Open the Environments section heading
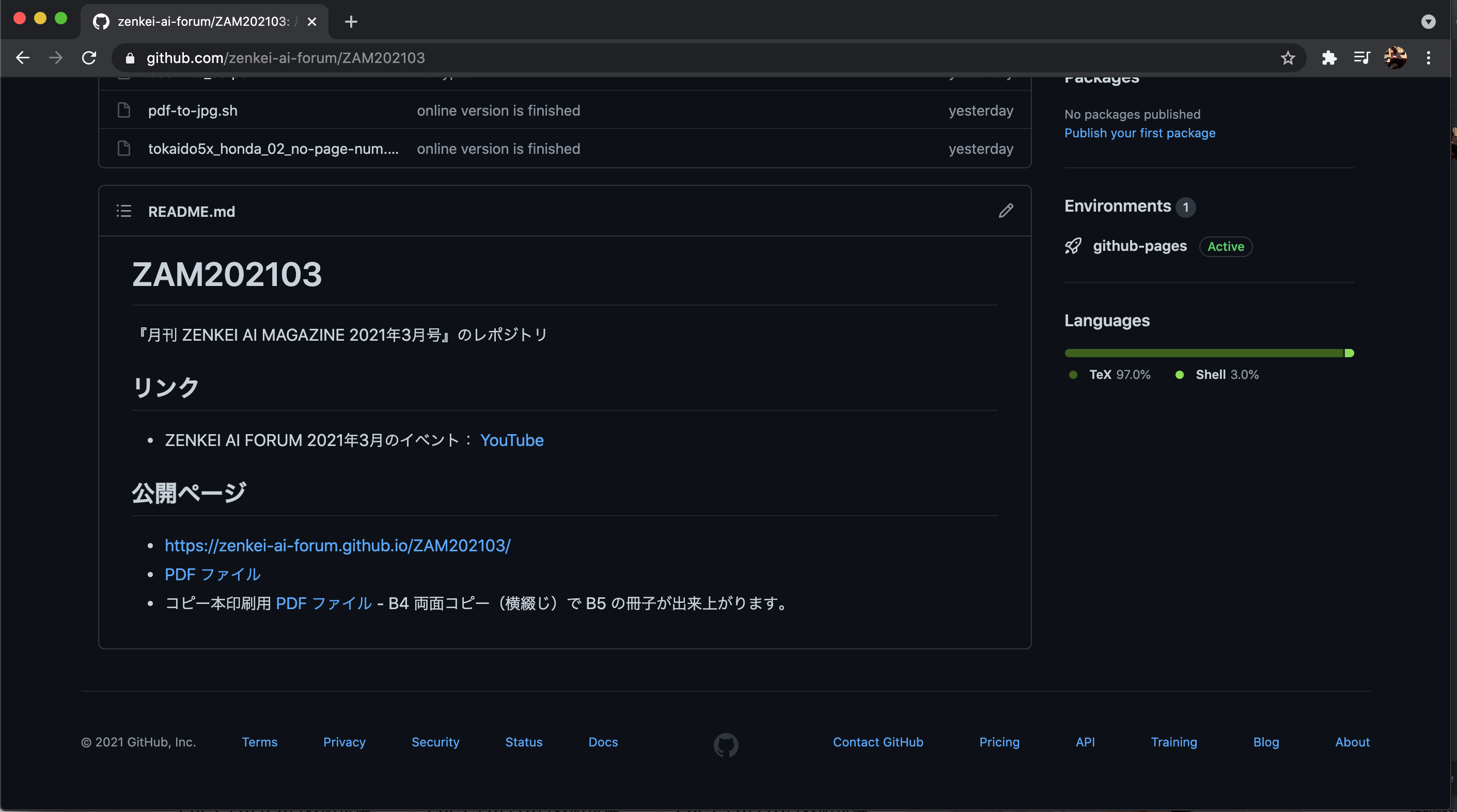The image size is (1457, 812). pyautogui.click(x=1117, y=206)
